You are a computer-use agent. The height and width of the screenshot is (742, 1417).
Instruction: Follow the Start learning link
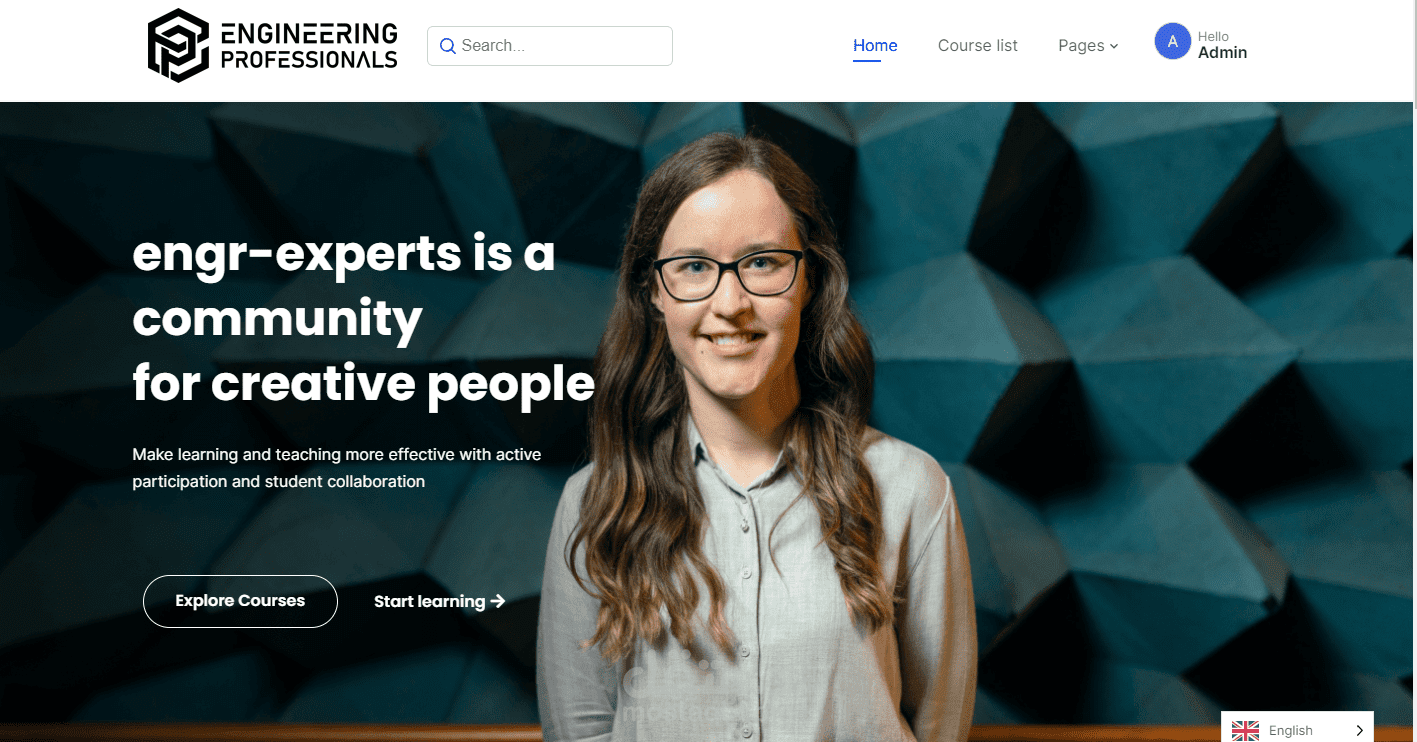point(439,601)
